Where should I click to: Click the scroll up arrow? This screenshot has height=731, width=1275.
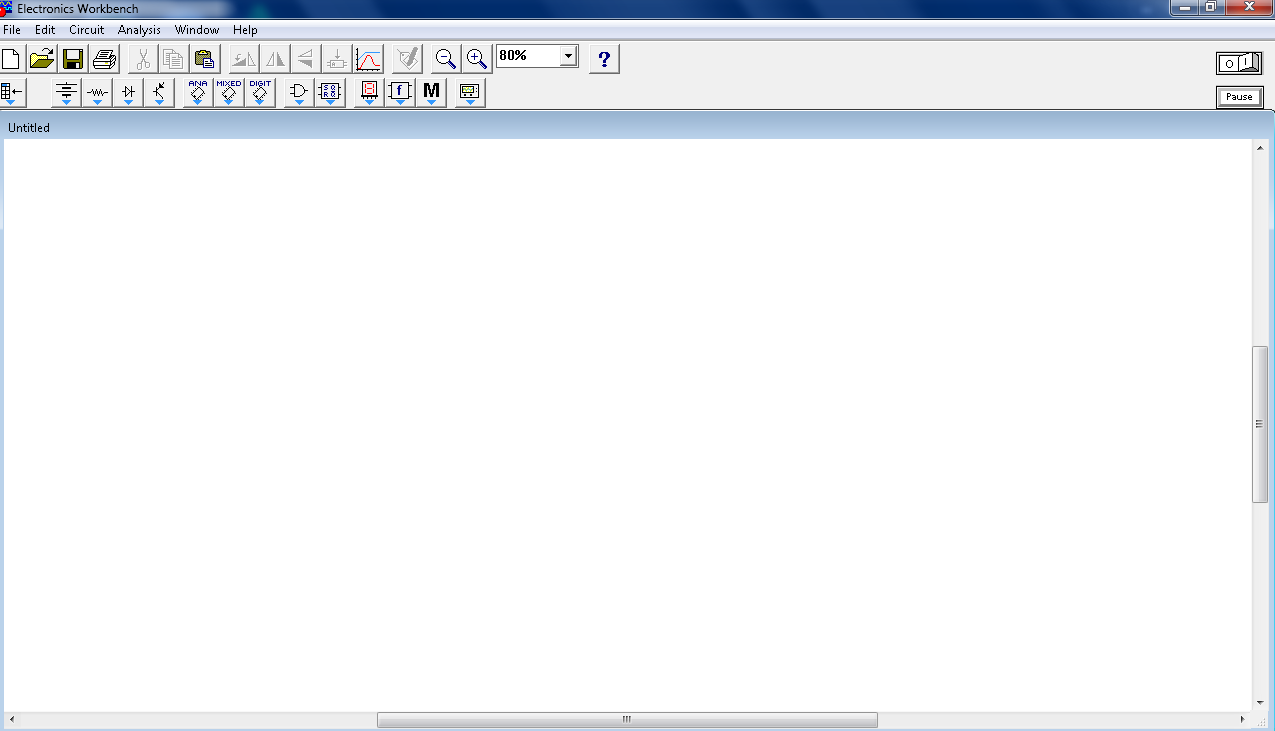click(1260, 148)
